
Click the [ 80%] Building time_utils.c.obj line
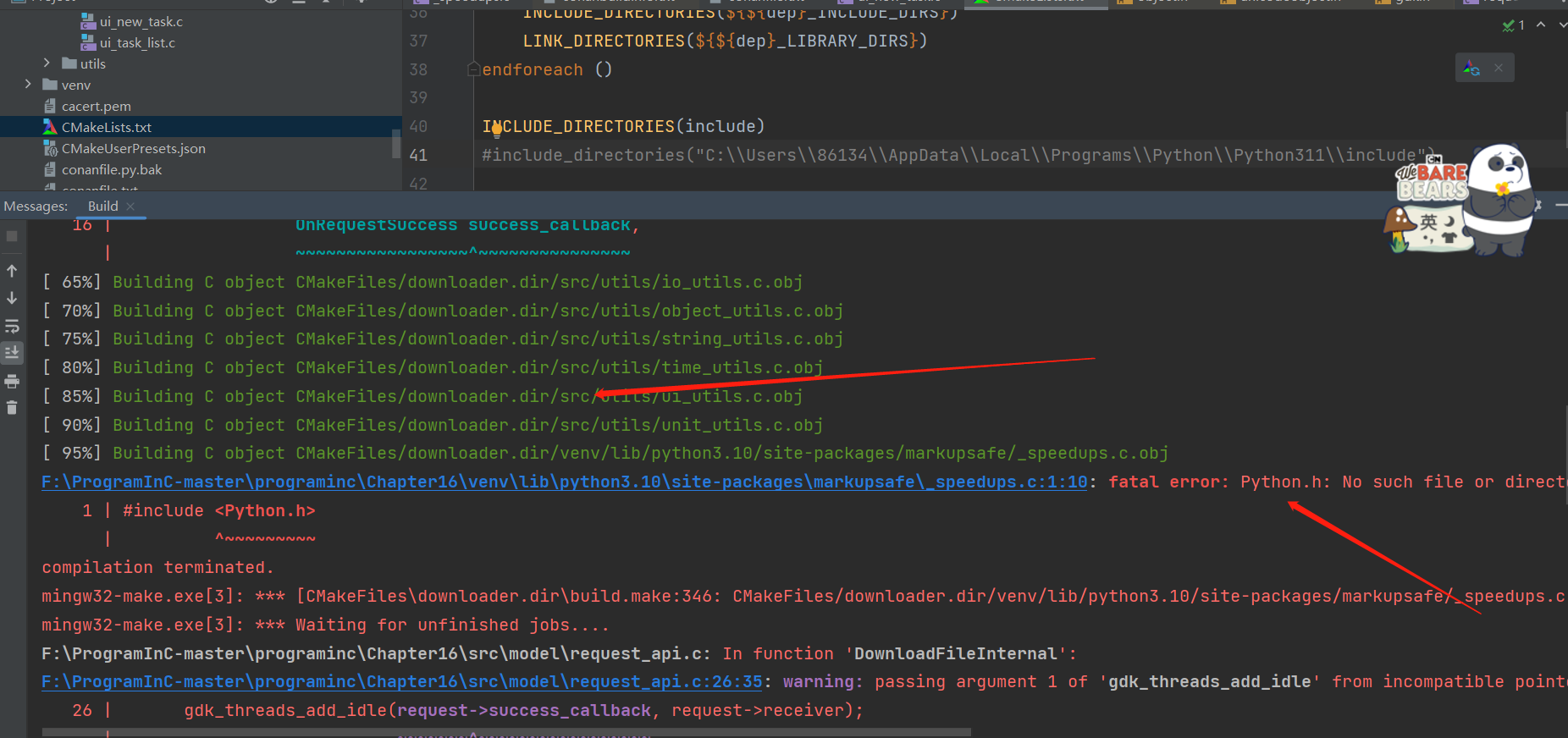pos(433,367)
